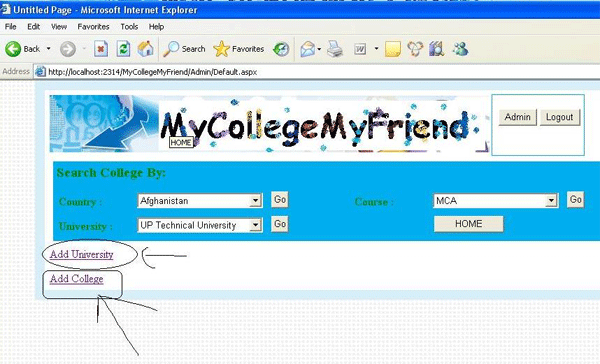Expand the Country dropdown showing Afghanistan
This screenshot has height=364, width=600.
click(256, 201)
